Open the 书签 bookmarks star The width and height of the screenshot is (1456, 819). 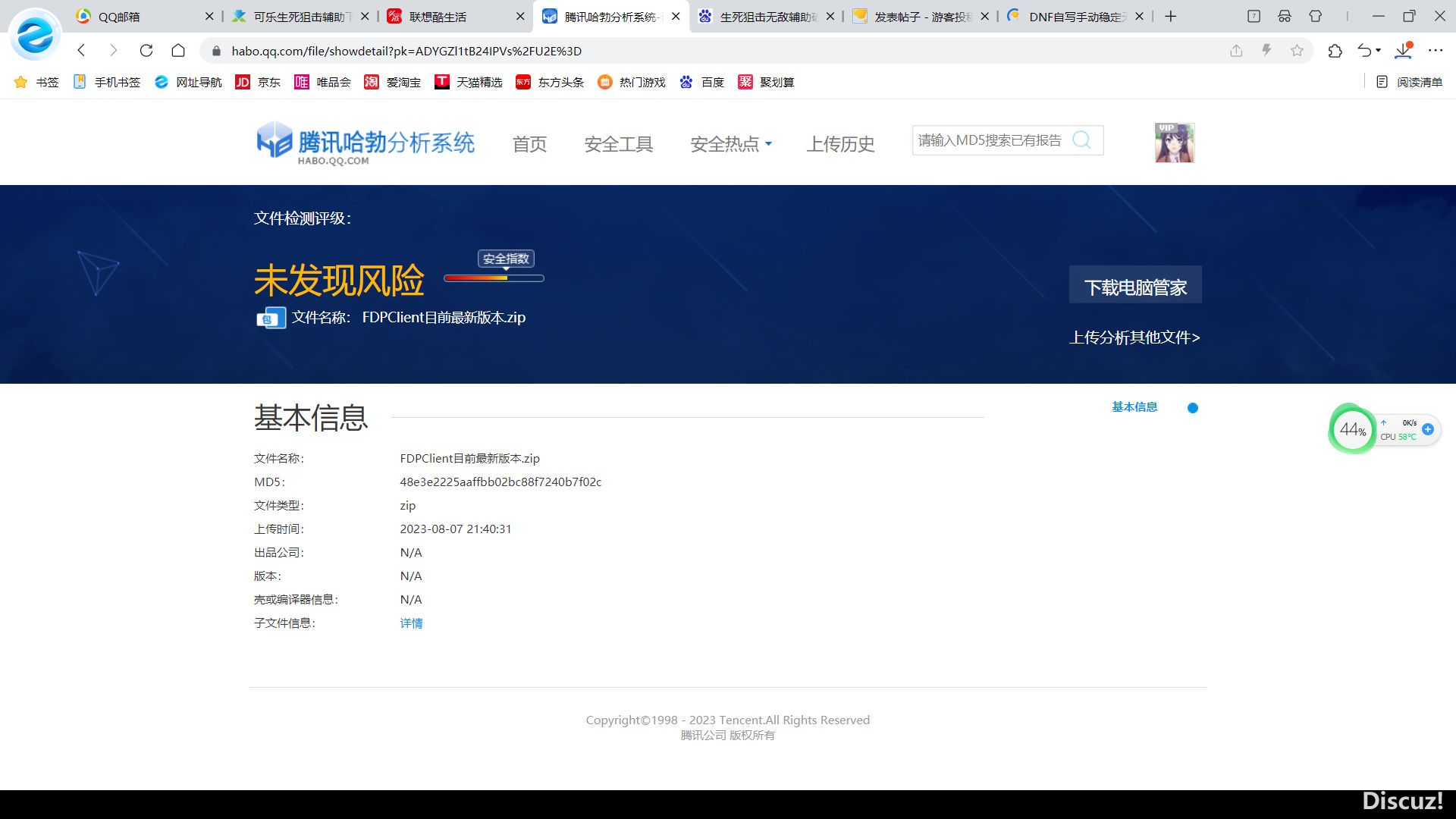(36, 82)
